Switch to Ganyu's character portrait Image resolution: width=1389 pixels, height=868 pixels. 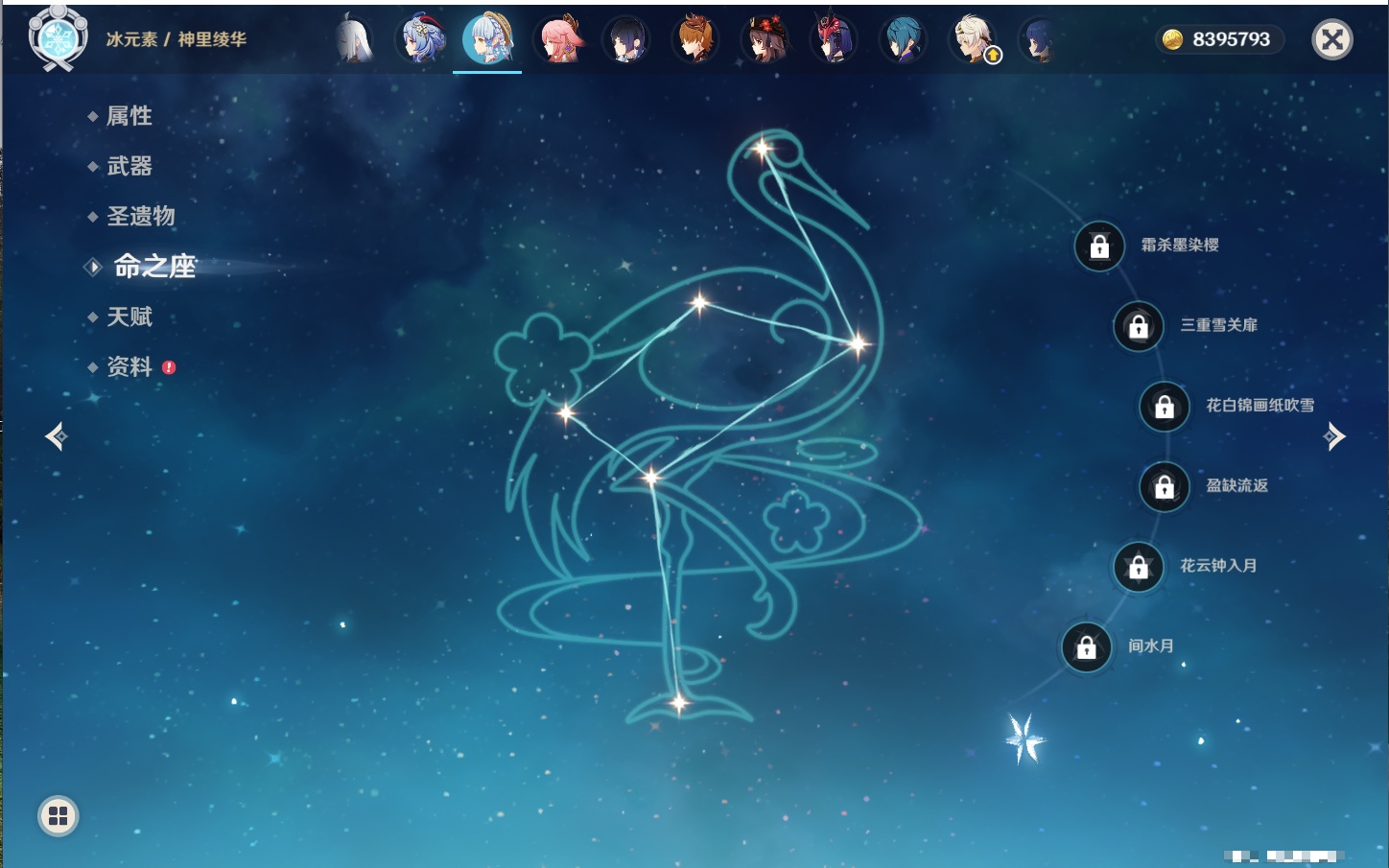421,40
